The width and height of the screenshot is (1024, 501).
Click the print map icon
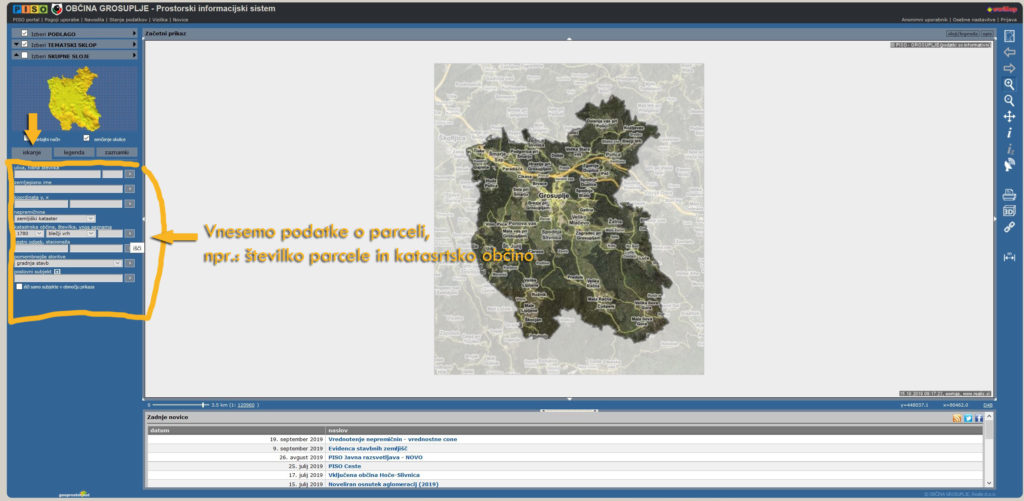(1009, 194)
